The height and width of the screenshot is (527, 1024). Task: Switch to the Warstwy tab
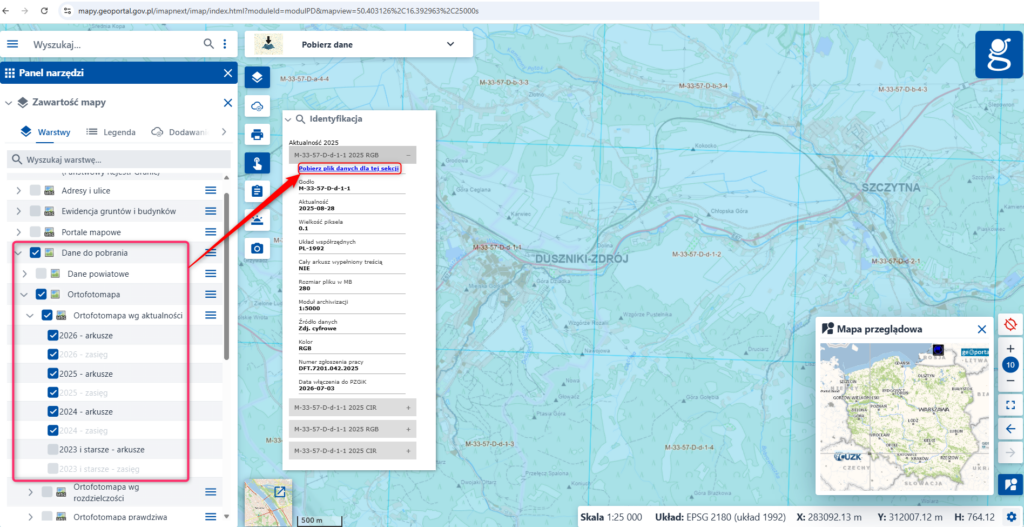click(45, 132)
